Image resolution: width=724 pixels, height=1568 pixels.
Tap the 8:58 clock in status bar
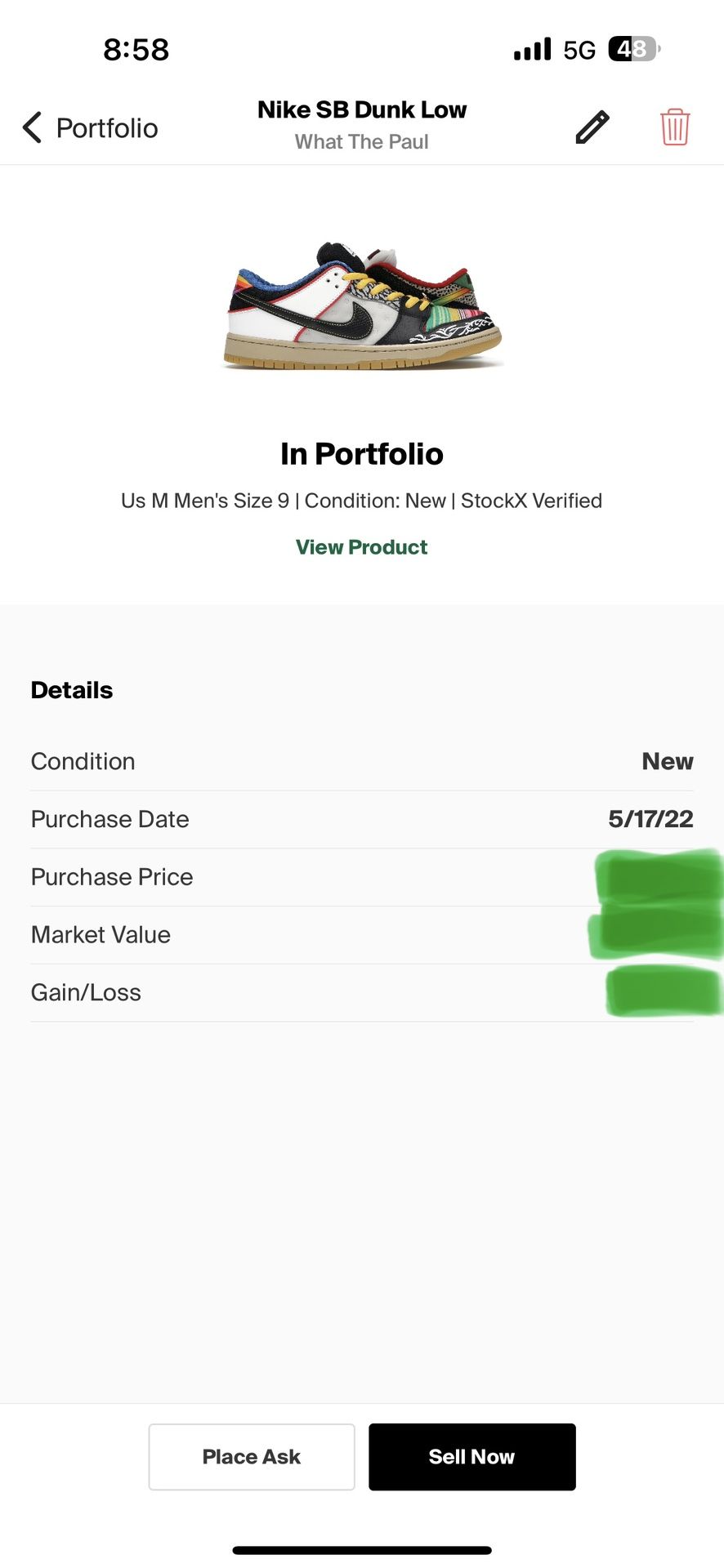(x=136, y=50)
